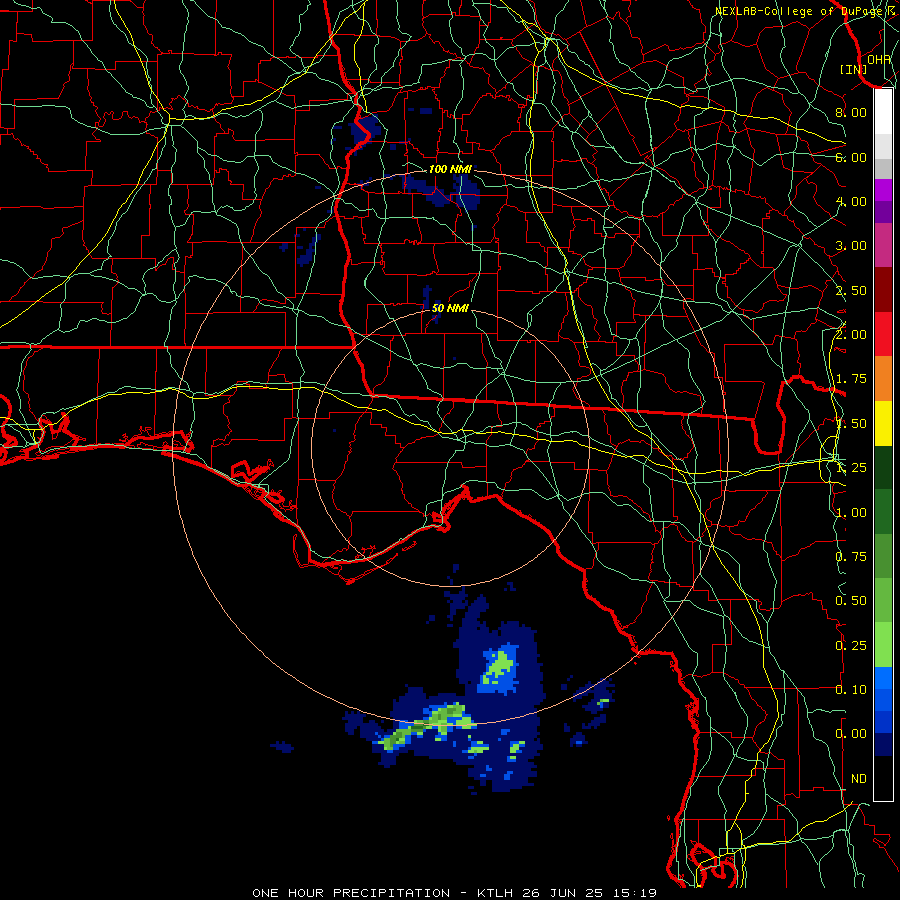Select the 0.25 legend value
Image resolution: width=900 pixels, height=900 pixels.
(x=851, y=646)
